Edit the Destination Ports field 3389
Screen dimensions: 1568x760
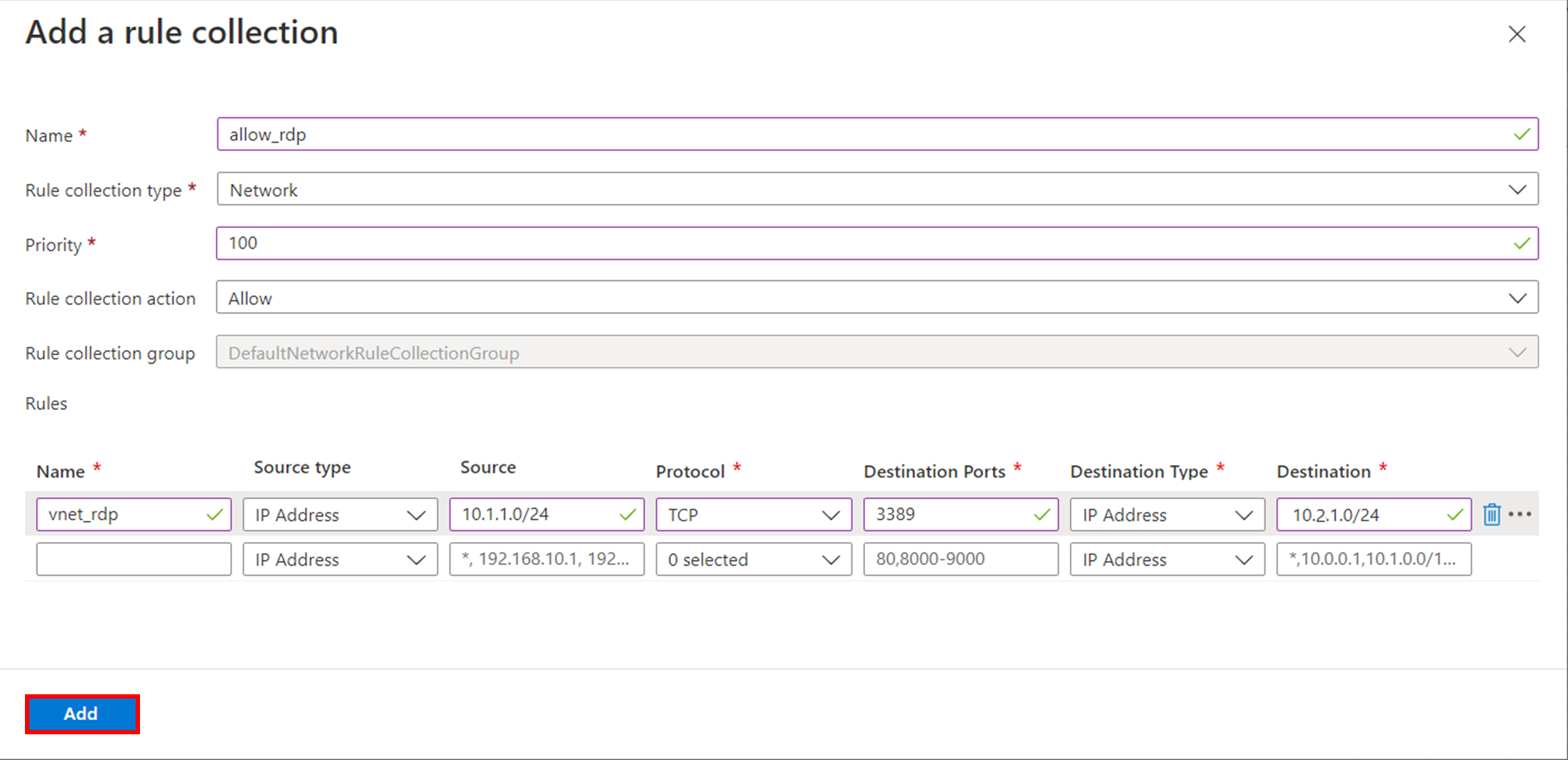961,514
